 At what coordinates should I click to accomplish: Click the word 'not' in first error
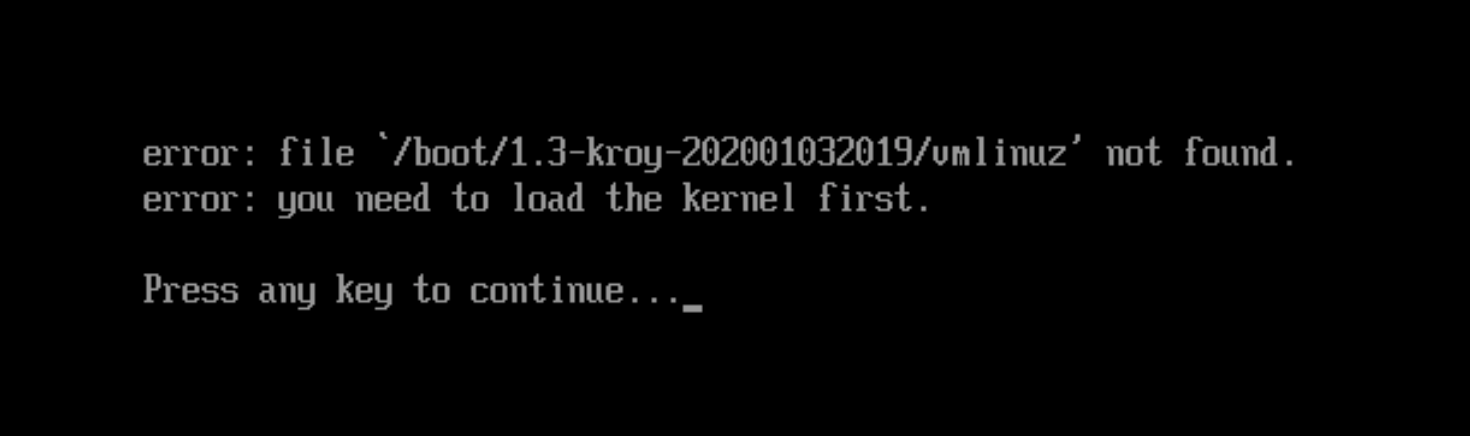[1133, 154]
